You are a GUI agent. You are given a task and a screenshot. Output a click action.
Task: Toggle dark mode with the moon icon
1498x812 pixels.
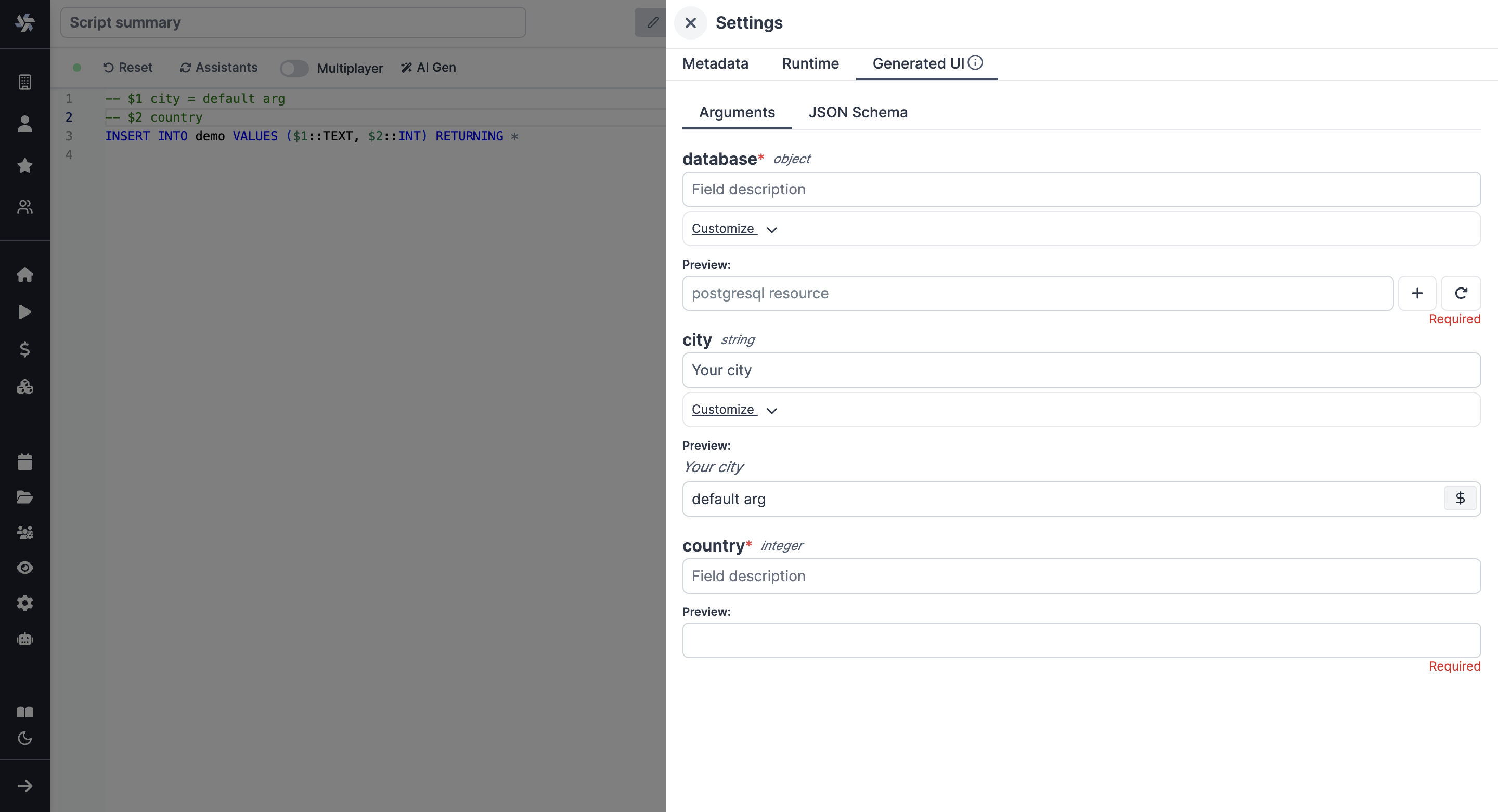25,739
